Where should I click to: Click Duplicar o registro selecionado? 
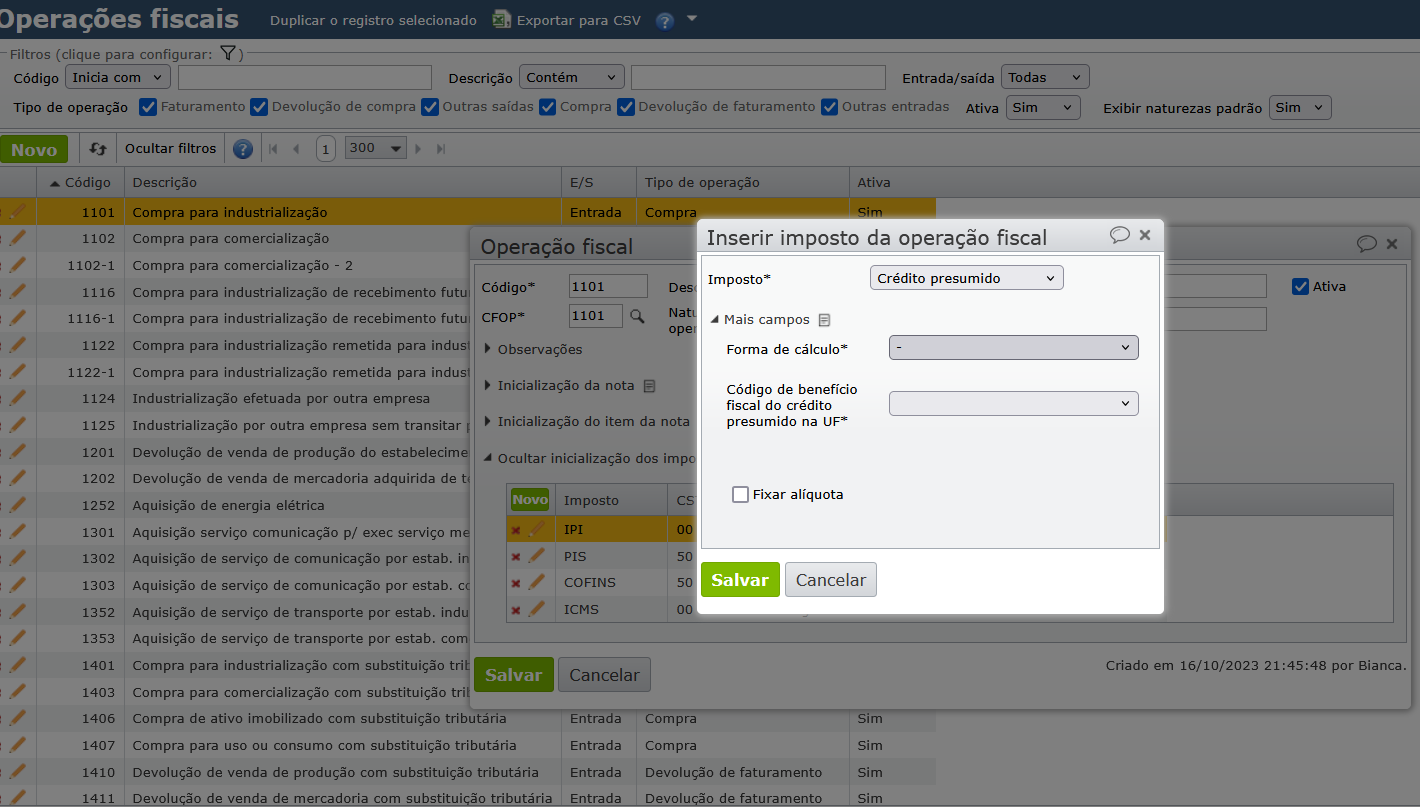[373, 20]
